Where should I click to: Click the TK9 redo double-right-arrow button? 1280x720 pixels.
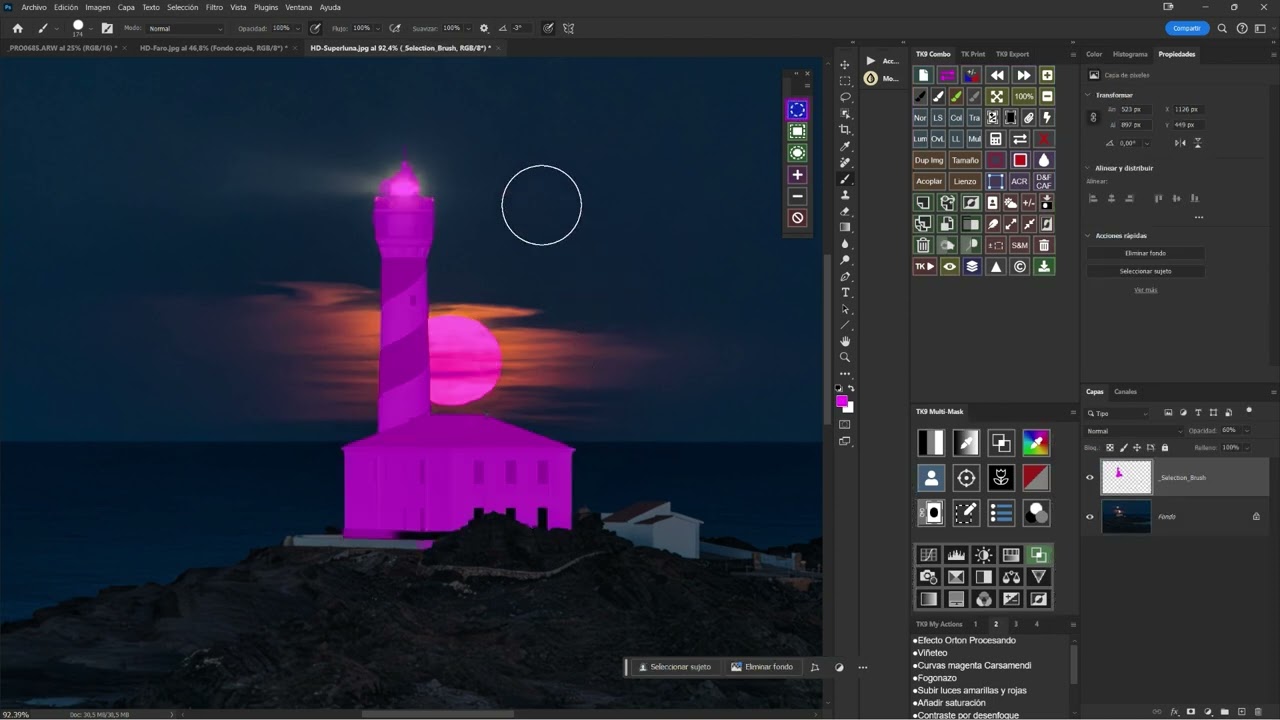point(1023,75)
